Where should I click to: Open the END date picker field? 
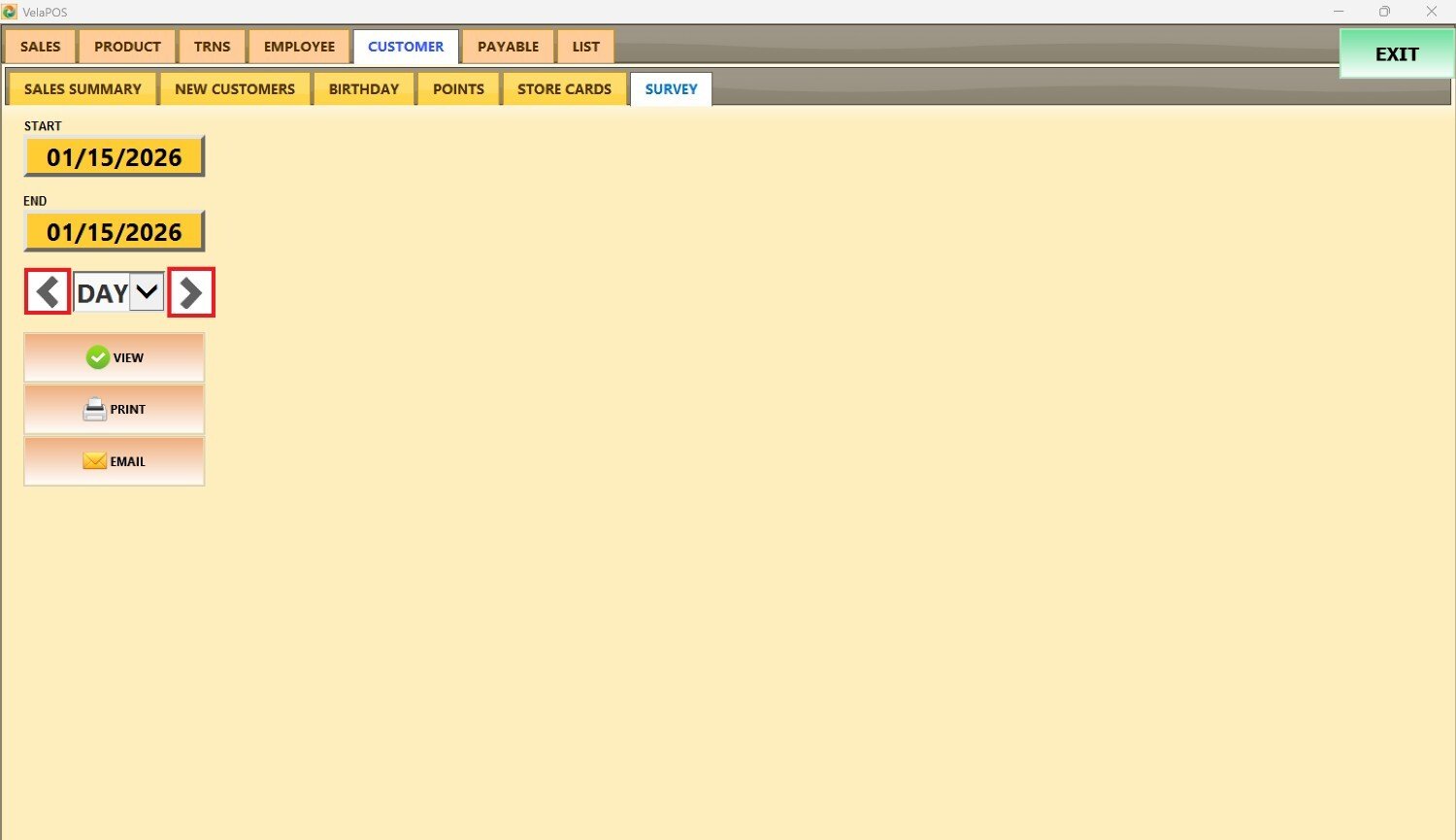pyautogui.click(x=115, y=232)
